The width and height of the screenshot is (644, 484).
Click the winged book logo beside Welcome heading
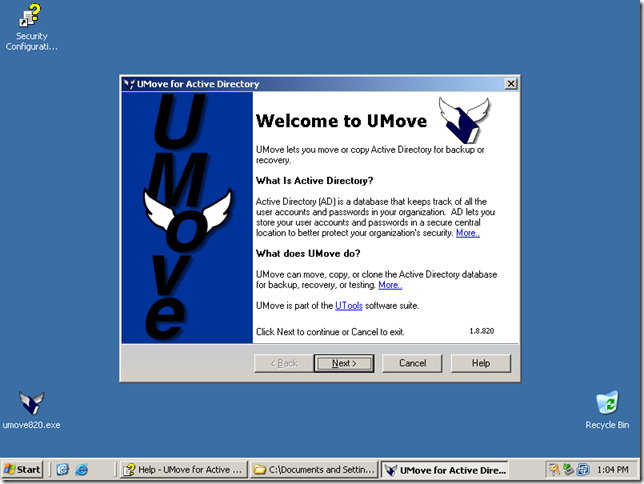pyautogui.click(x=465, y=120)
